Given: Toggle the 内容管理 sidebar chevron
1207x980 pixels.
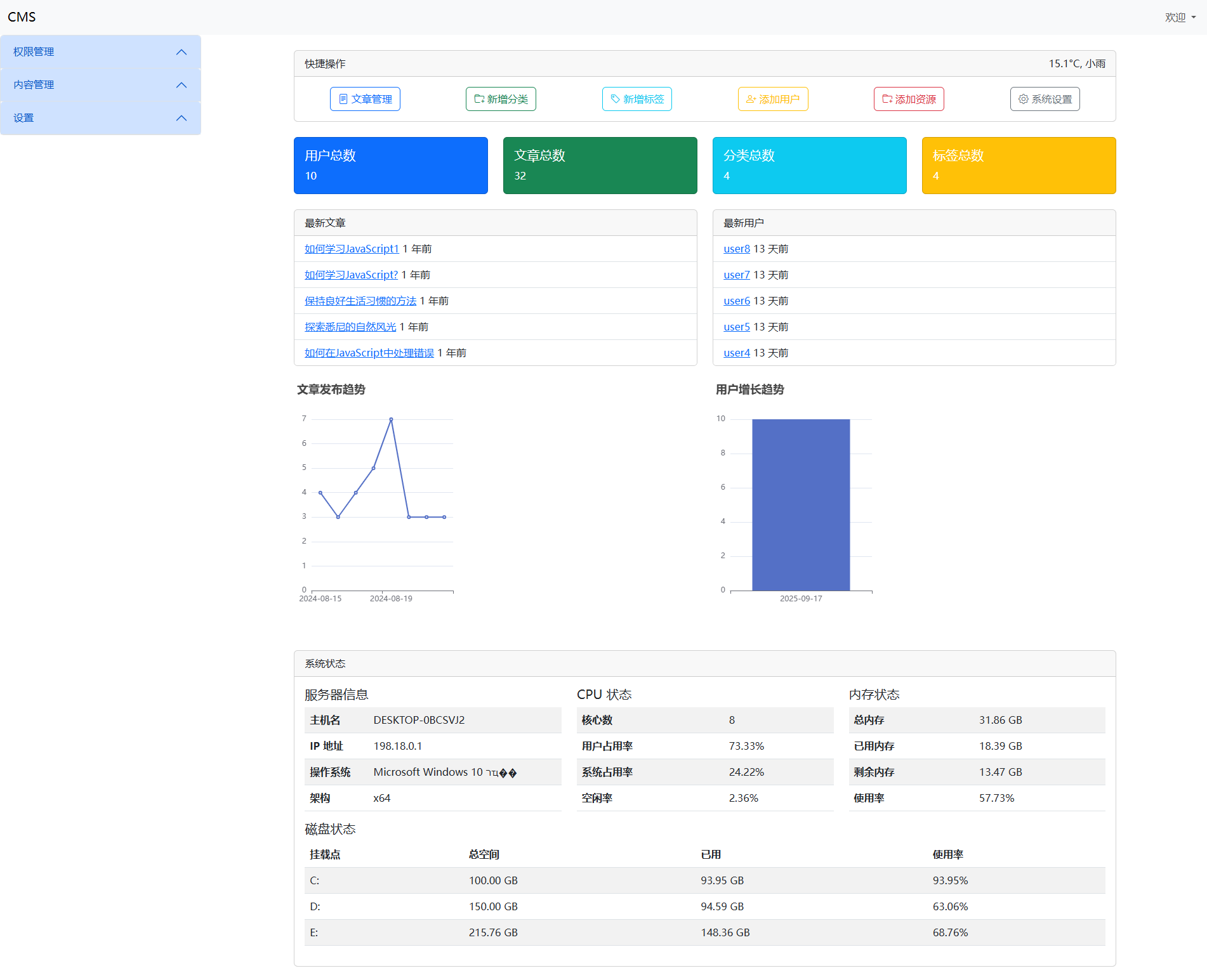Looking at the screenshot, I should 181,85.
